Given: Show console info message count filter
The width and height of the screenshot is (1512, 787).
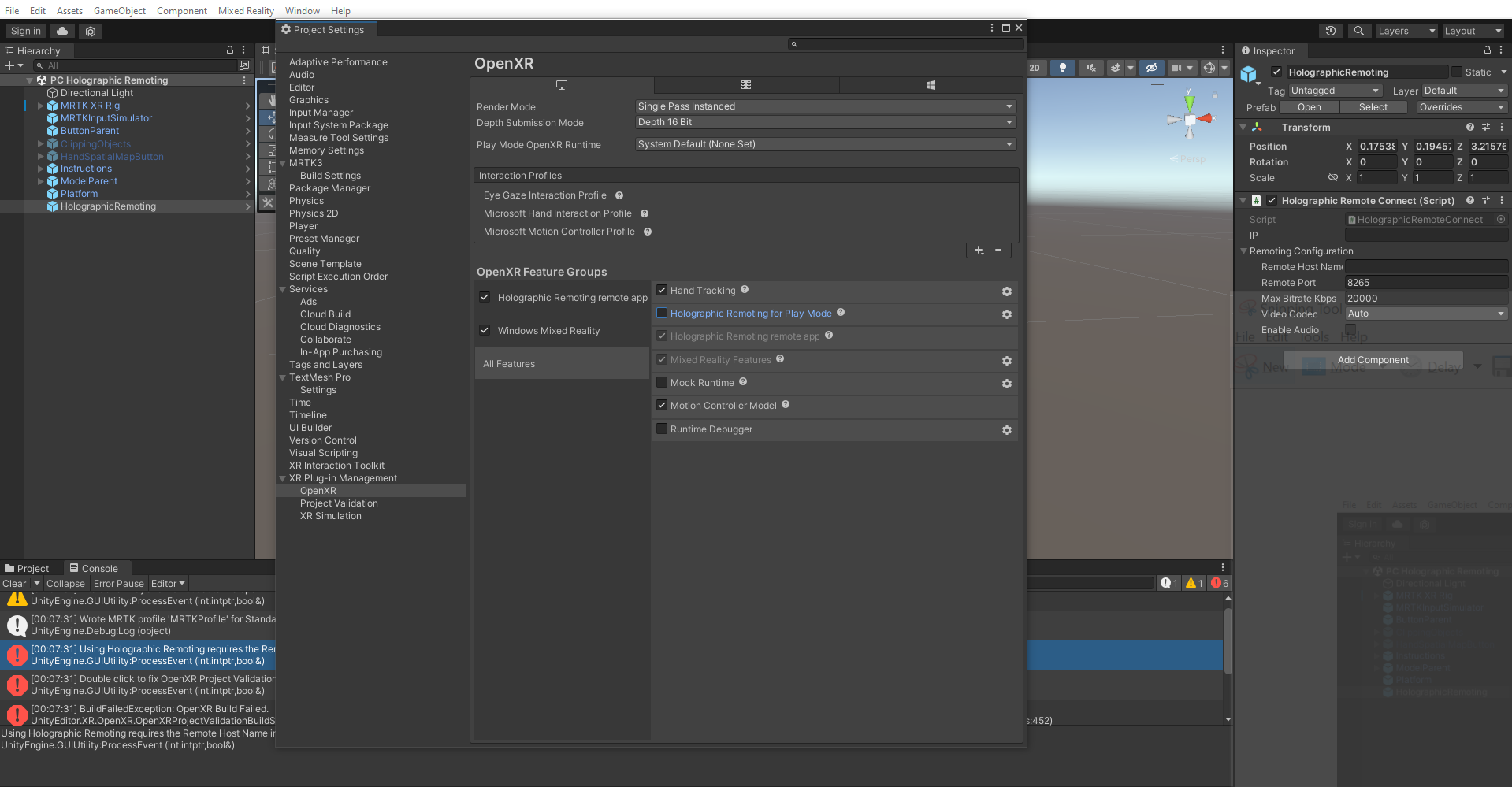Looking at the screenshot, I should [x=1169, y=583].
